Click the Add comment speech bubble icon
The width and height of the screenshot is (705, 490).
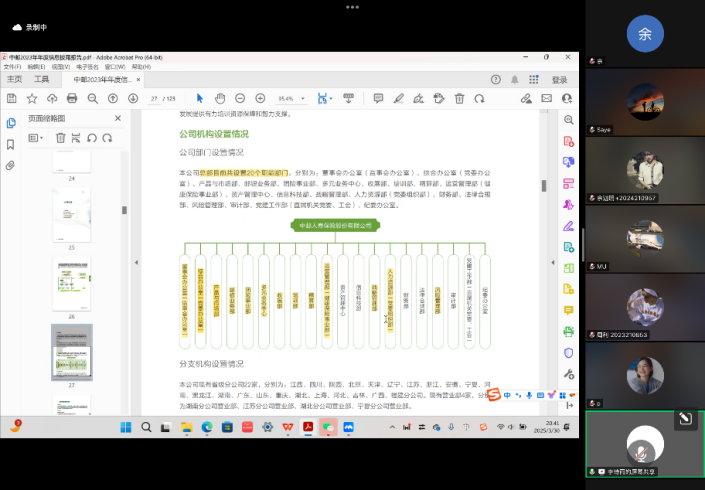pos(378,98)
